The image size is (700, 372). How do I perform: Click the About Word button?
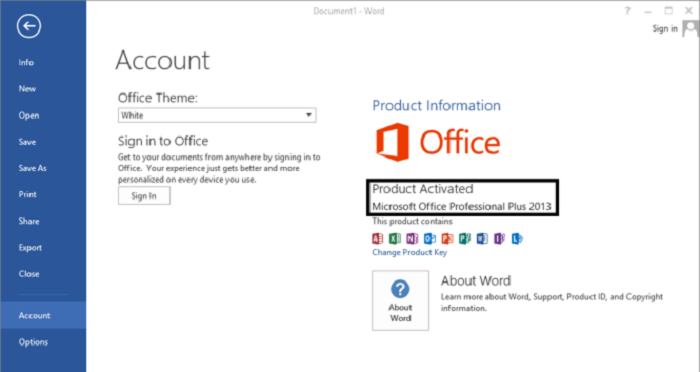[x=400, y=300]
